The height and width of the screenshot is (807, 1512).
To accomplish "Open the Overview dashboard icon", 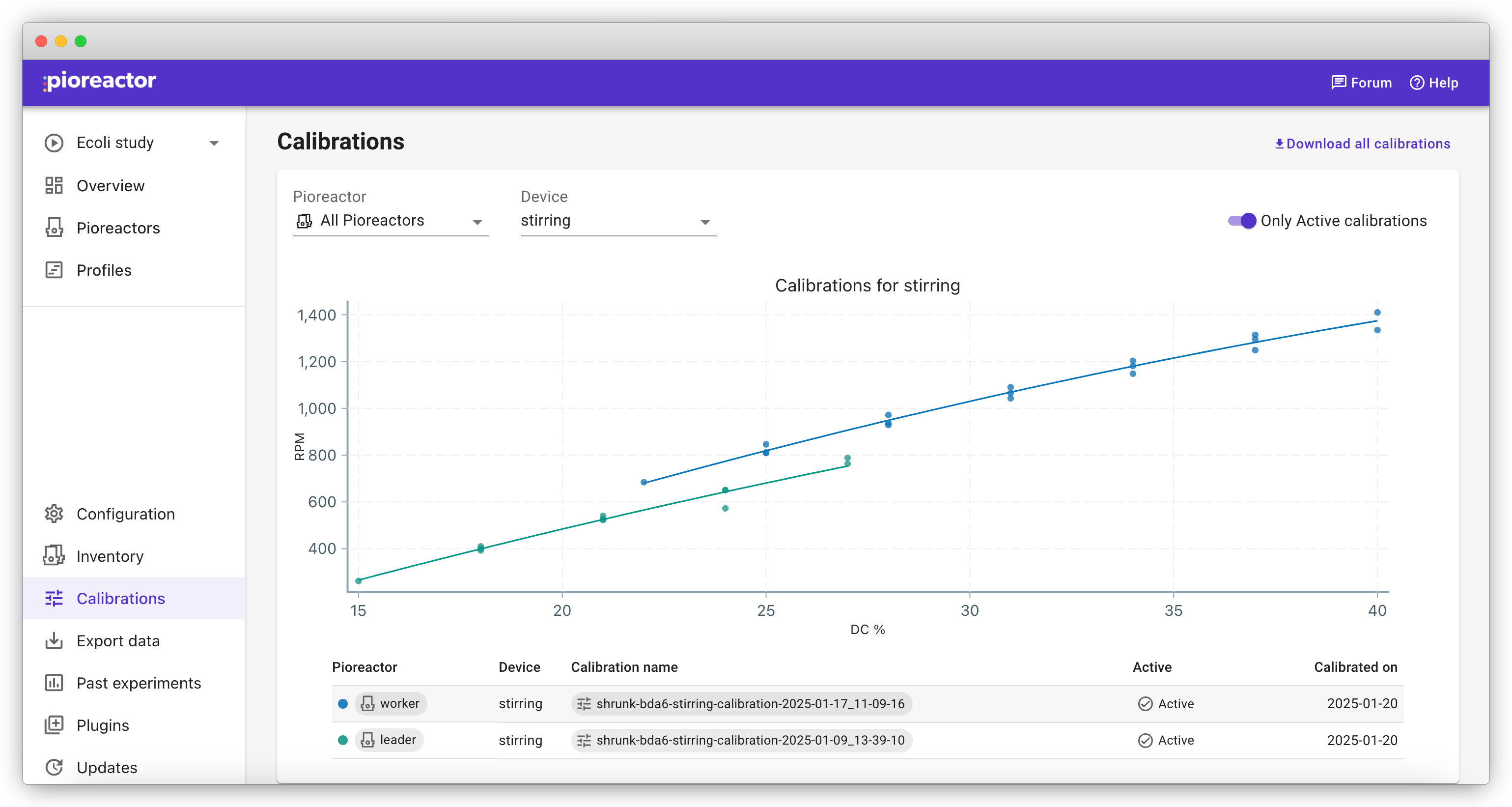I will point(54,186).
